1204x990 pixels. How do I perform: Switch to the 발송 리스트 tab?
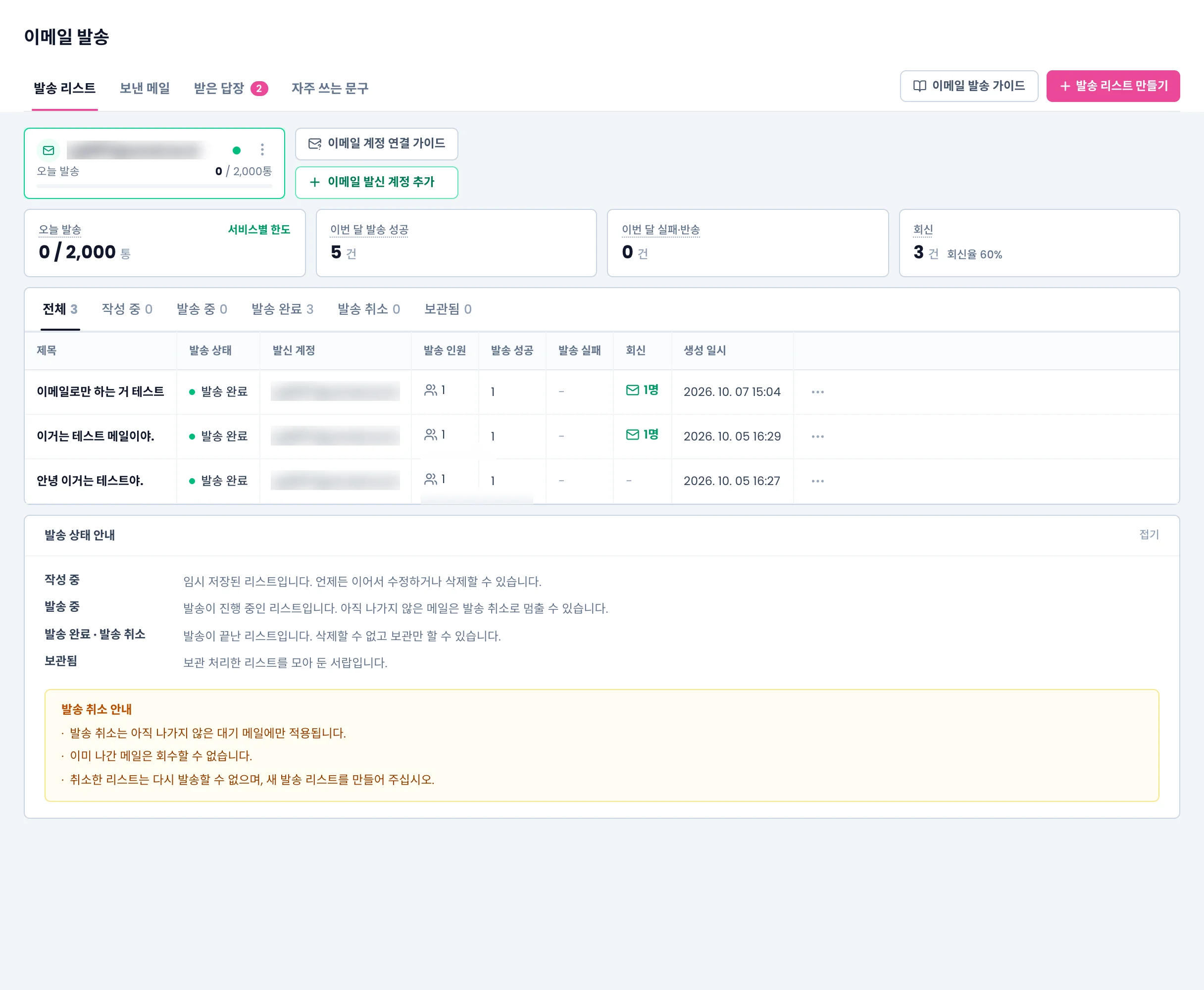coord(64,89)
